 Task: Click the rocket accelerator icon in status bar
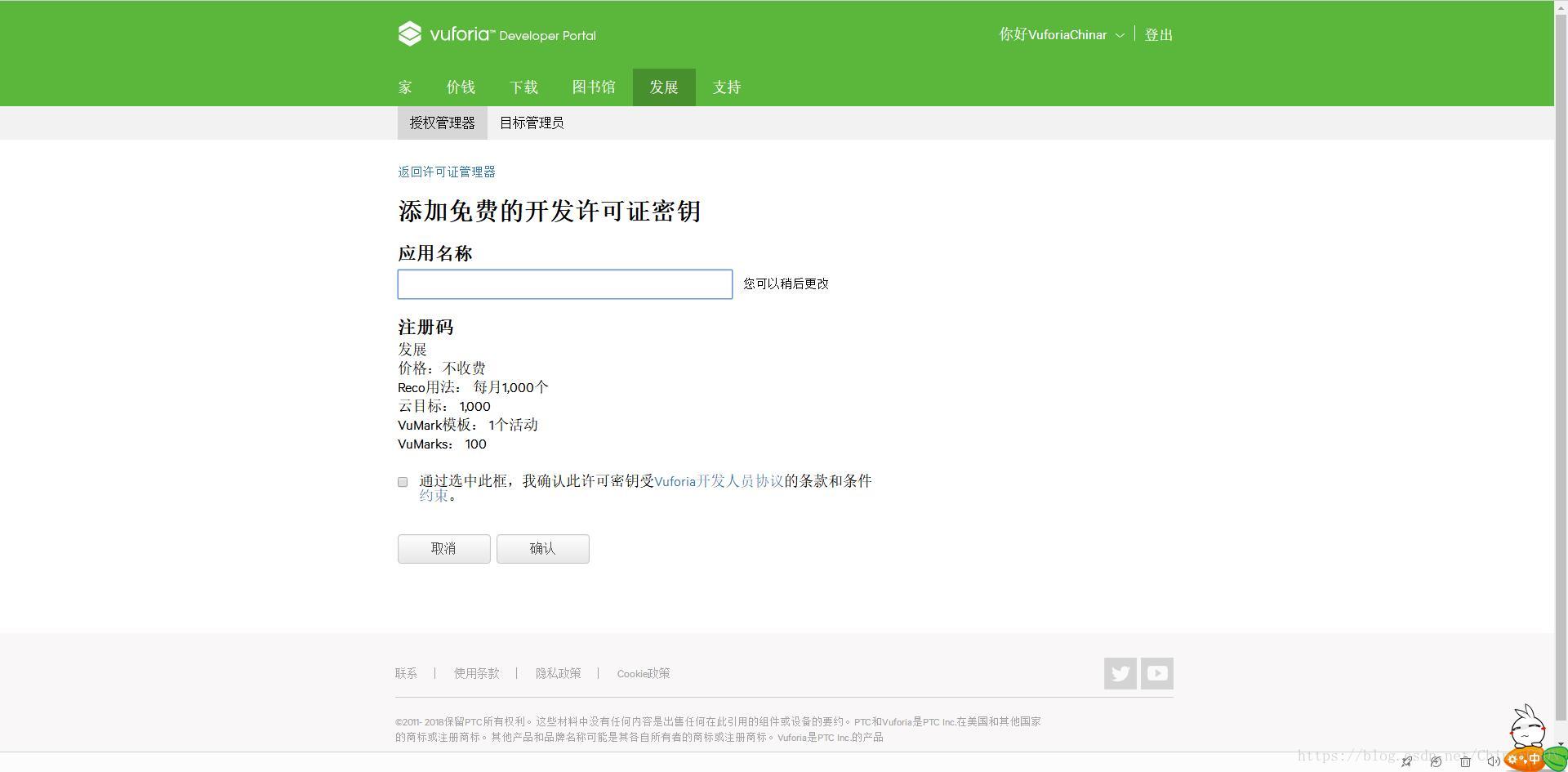pyautogui.click(x=1406, y=761)
